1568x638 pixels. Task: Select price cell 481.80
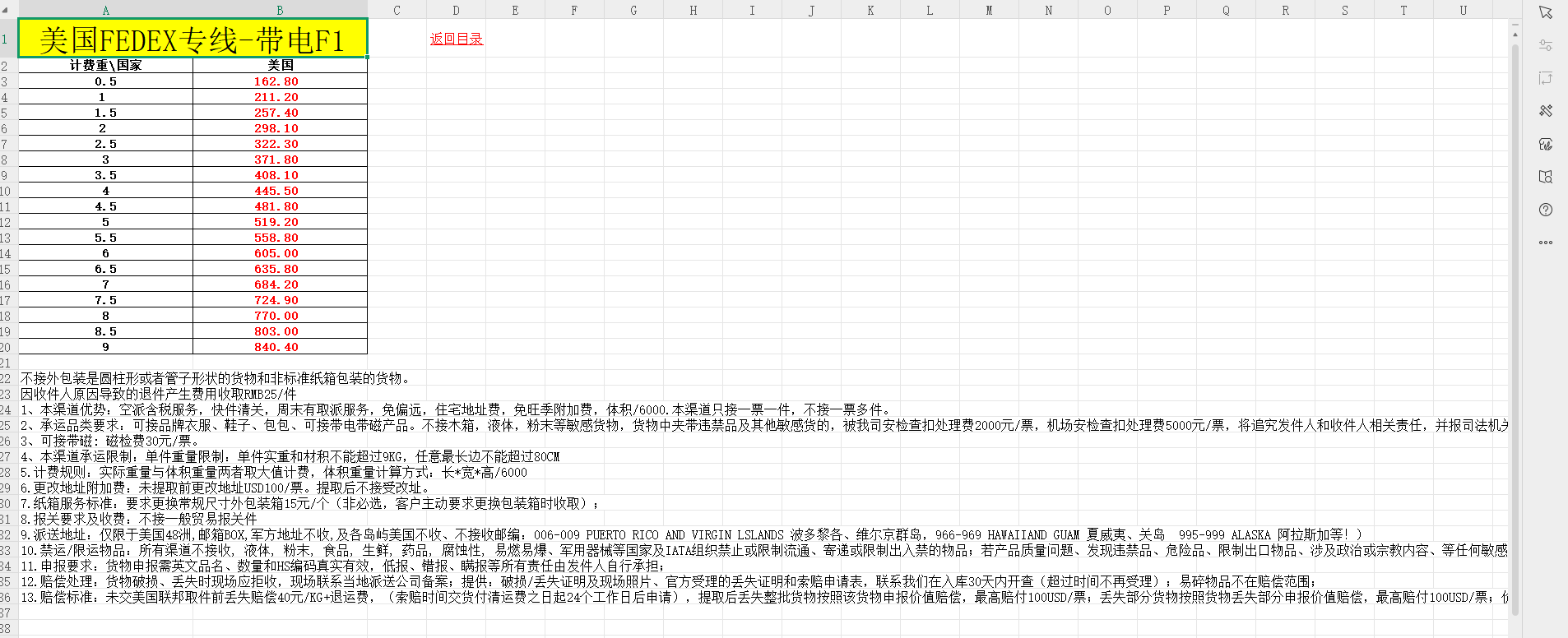[x=280, y=206]
